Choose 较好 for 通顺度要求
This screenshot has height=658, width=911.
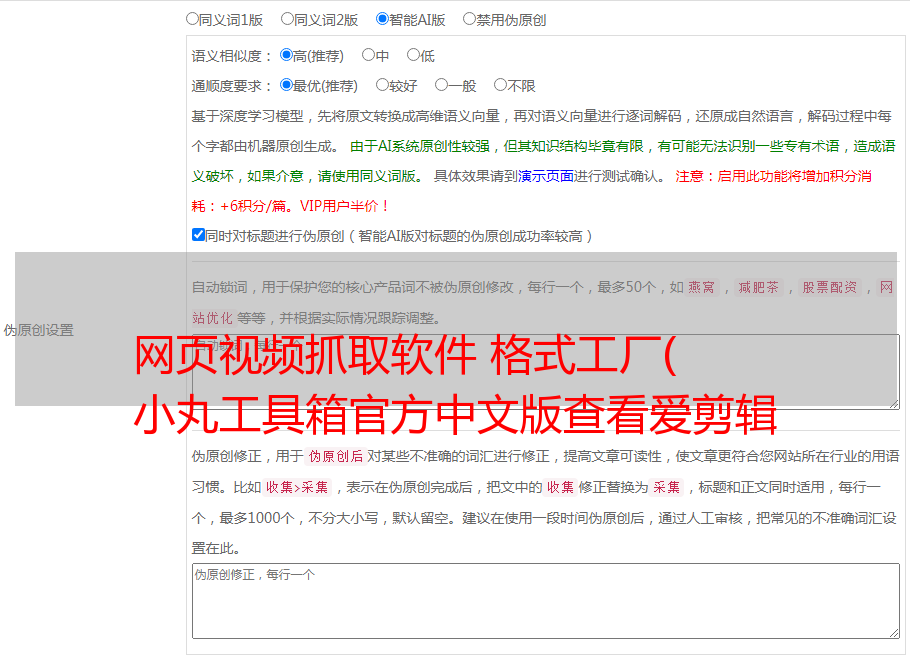382,85
